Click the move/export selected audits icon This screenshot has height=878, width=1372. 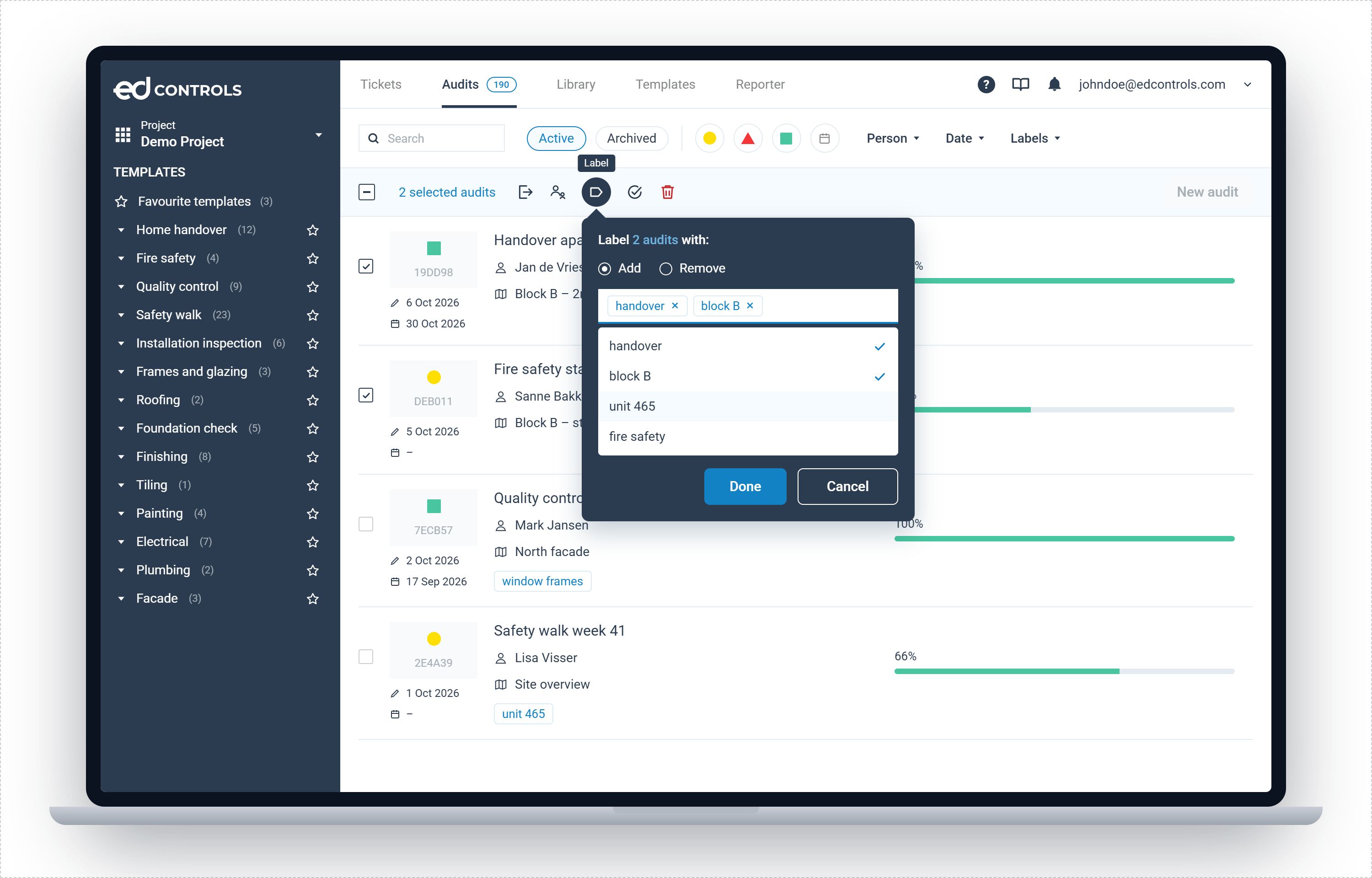525,192
